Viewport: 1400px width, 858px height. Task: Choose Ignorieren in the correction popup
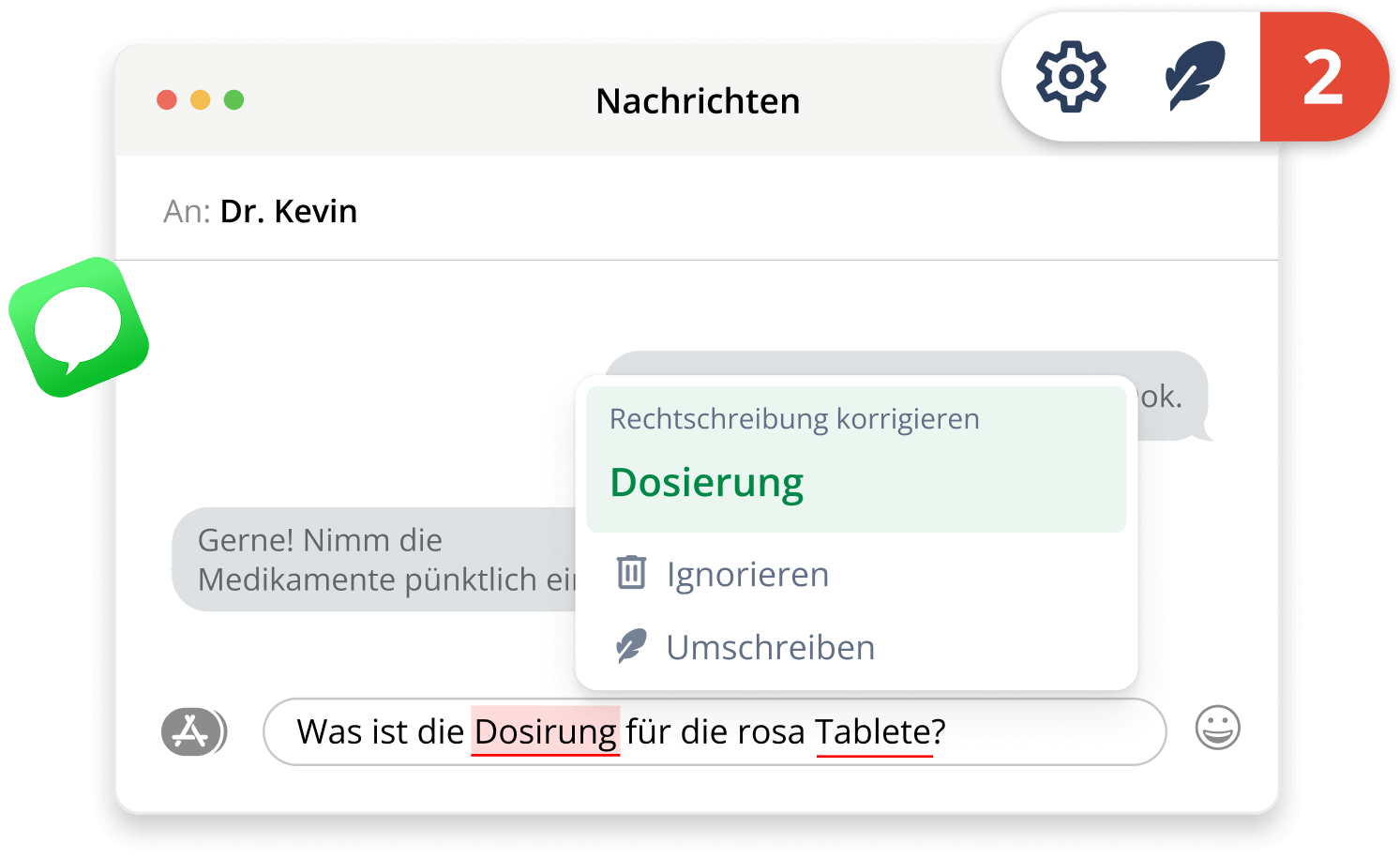[746, 573]
